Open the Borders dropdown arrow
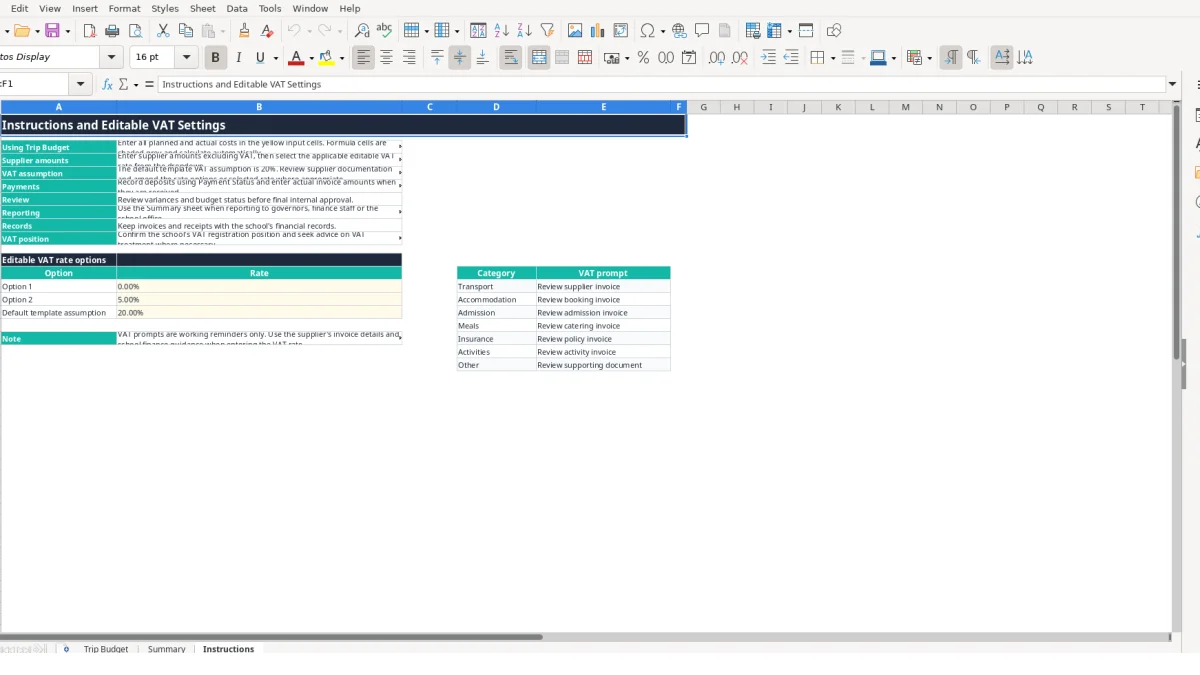 pyautogui.click(x=832, y=58)
